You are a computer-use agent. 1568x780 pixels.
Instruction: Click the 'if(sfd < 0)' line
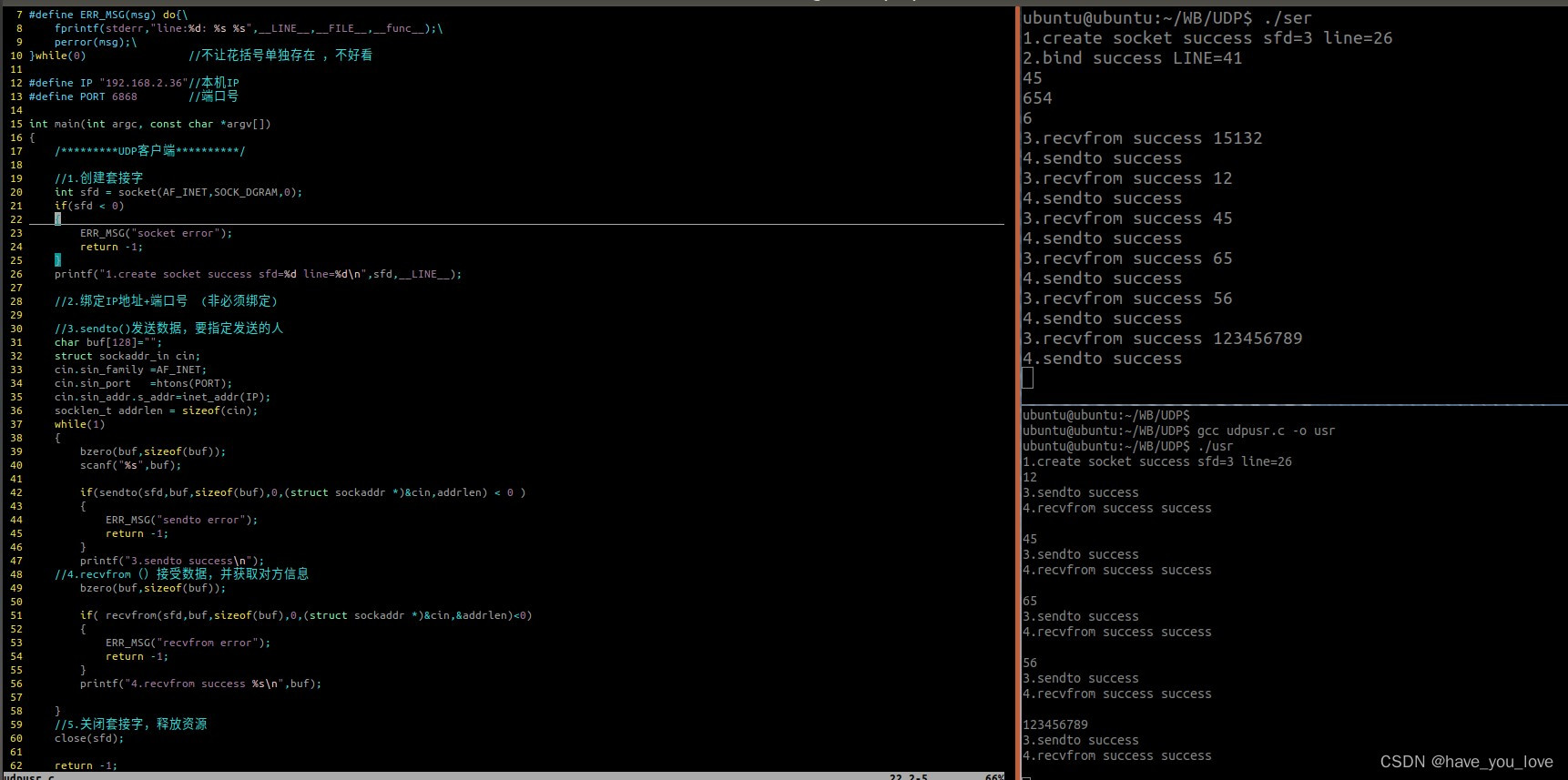pyautogui.click(x=89, y=206)
